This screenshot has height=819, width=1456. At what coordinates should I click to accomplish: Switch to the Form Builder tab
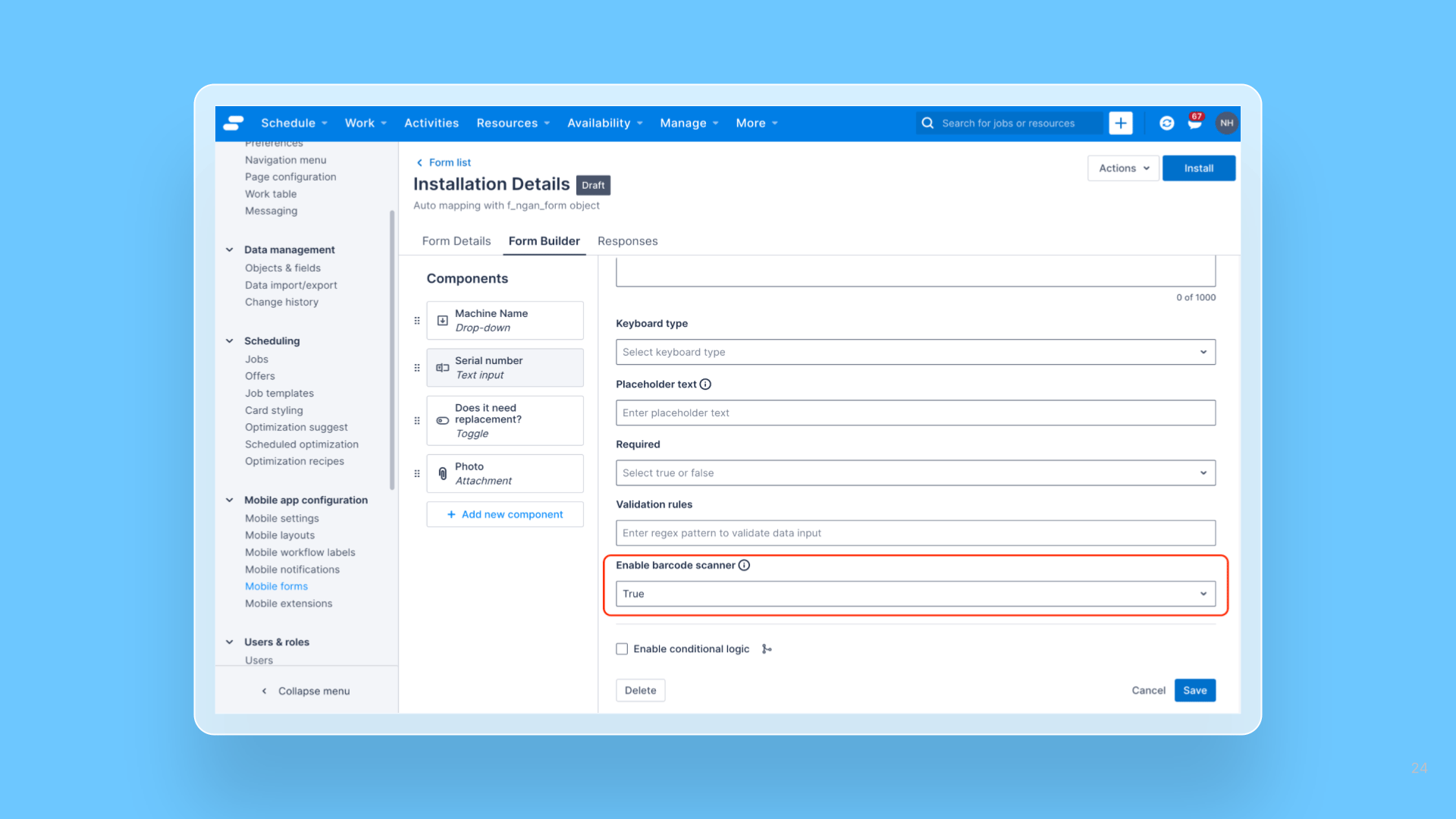pyautogui.click(x=544, y=241)
